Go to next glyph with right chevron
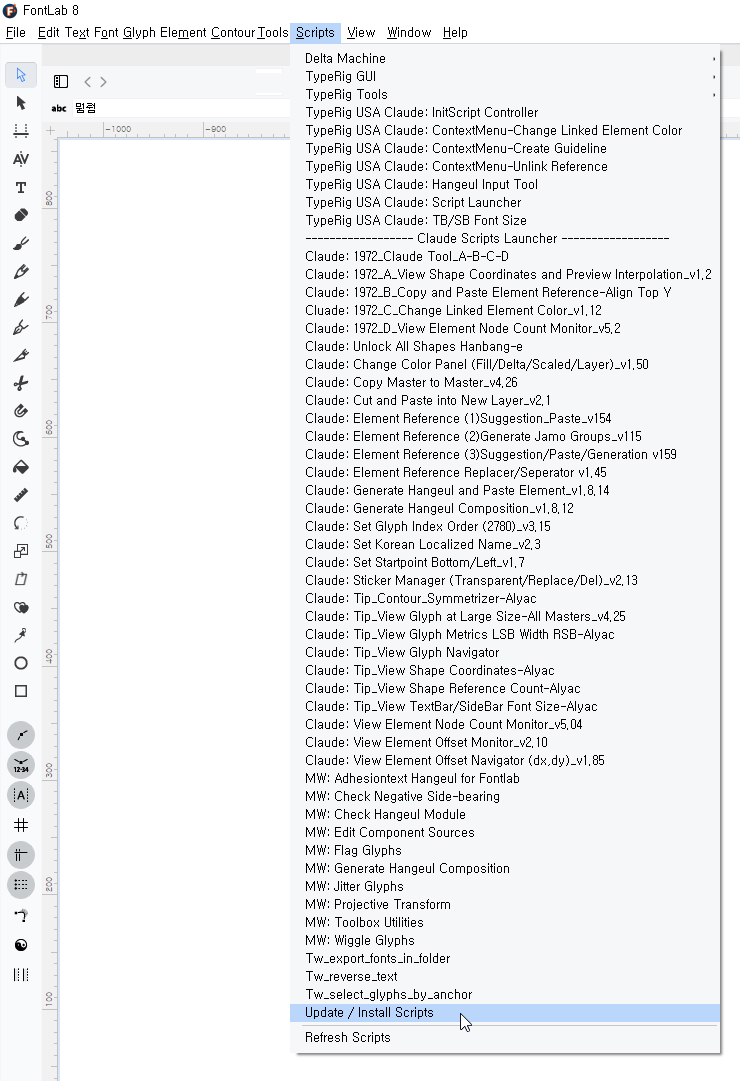Viewport: 740px width, 1081px height. click(x=103, y=81)
